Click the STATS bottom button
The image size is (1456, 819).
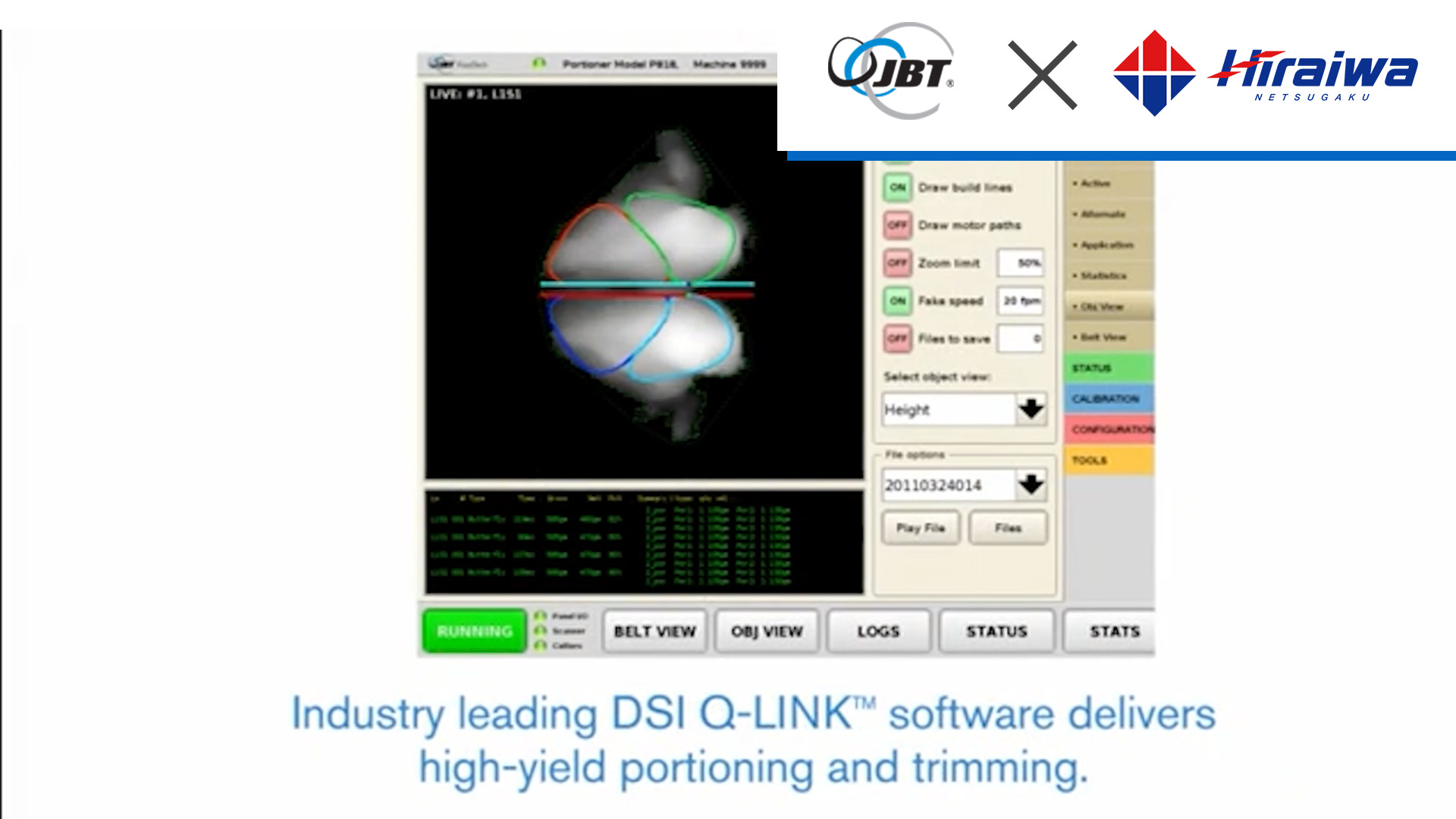coord(1110,631)
